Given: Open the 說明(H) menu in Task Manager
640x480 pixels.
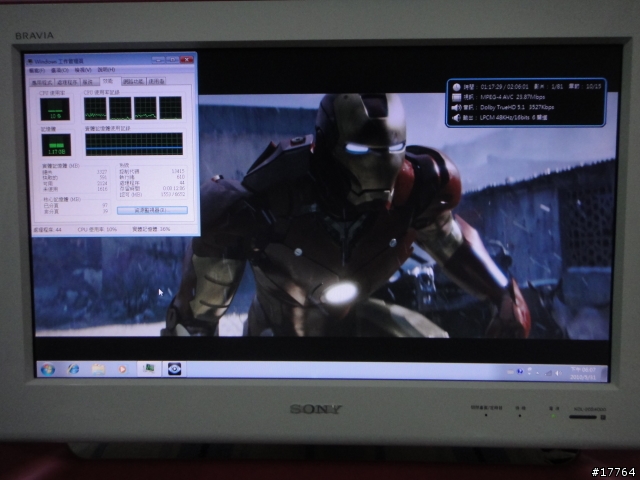Looking at the screenshot, I should 106,70.
